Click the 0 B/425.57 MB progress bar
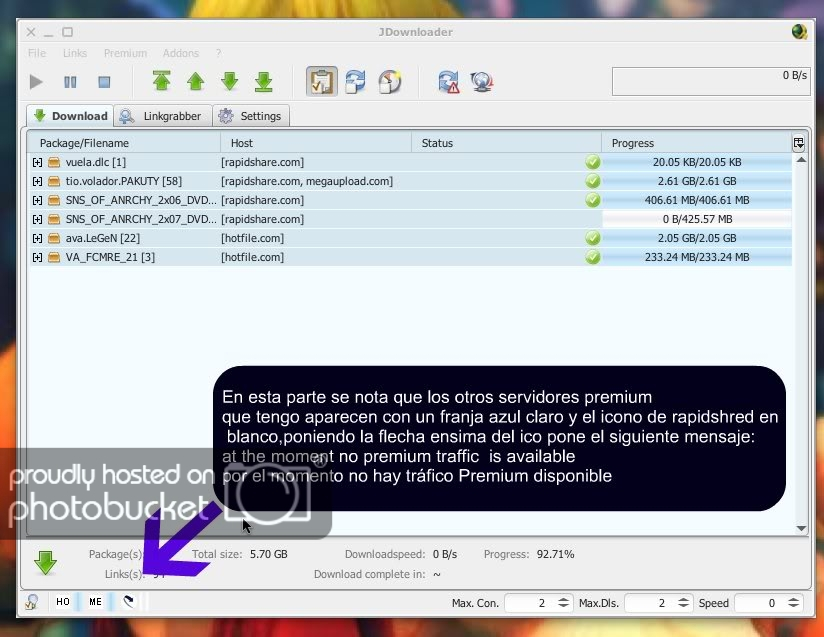 pyautogui.click(x=697, y=219)
